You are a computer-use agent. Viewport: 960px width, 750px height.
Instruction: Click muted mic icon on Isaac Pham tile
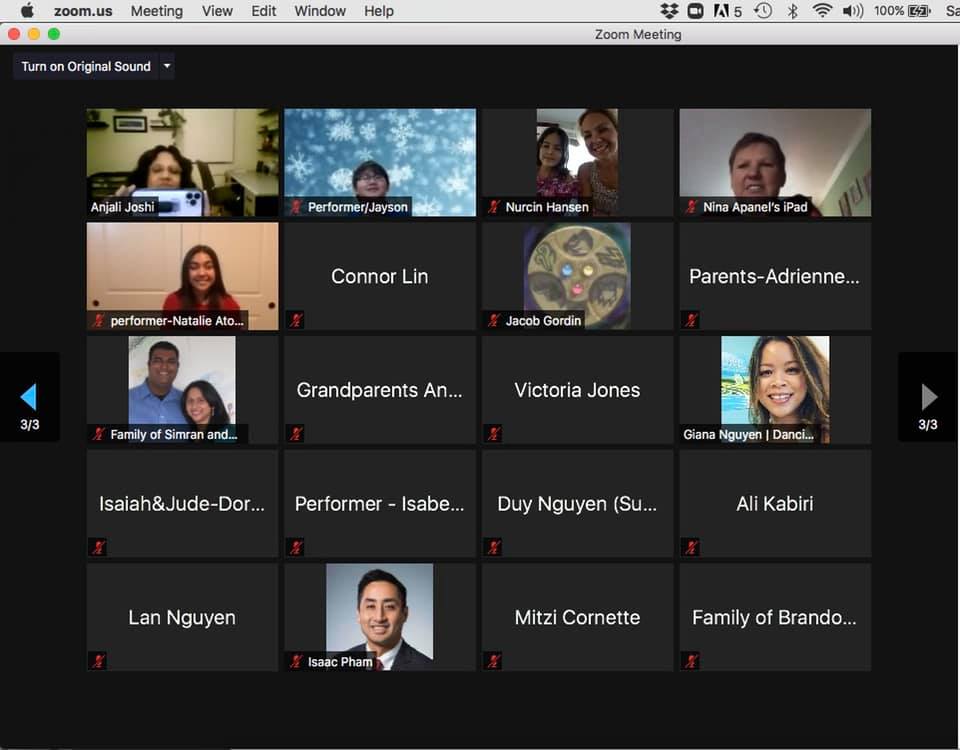point(296,661)
